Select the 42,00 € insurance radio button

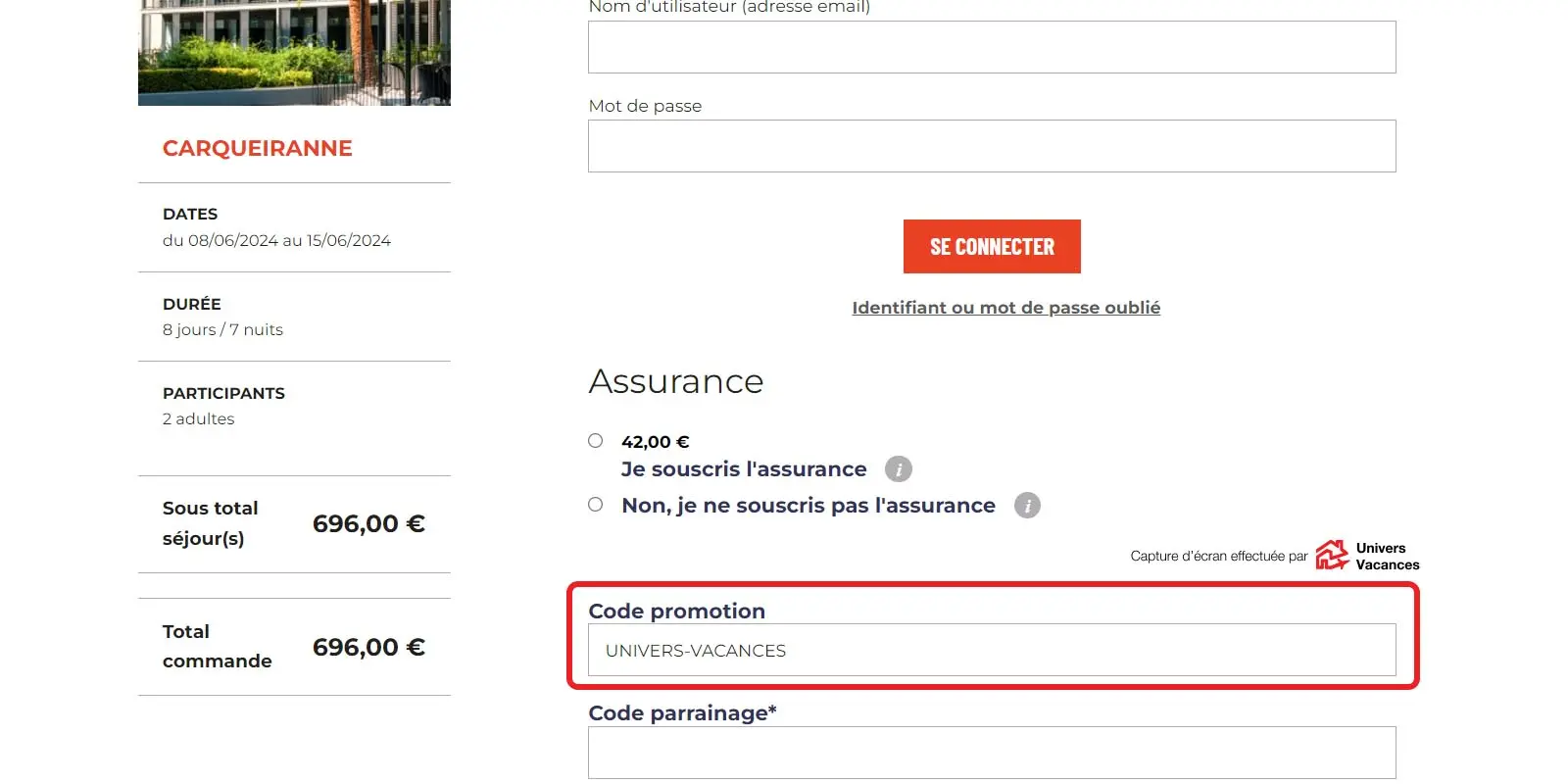click(x=596, y=441)
